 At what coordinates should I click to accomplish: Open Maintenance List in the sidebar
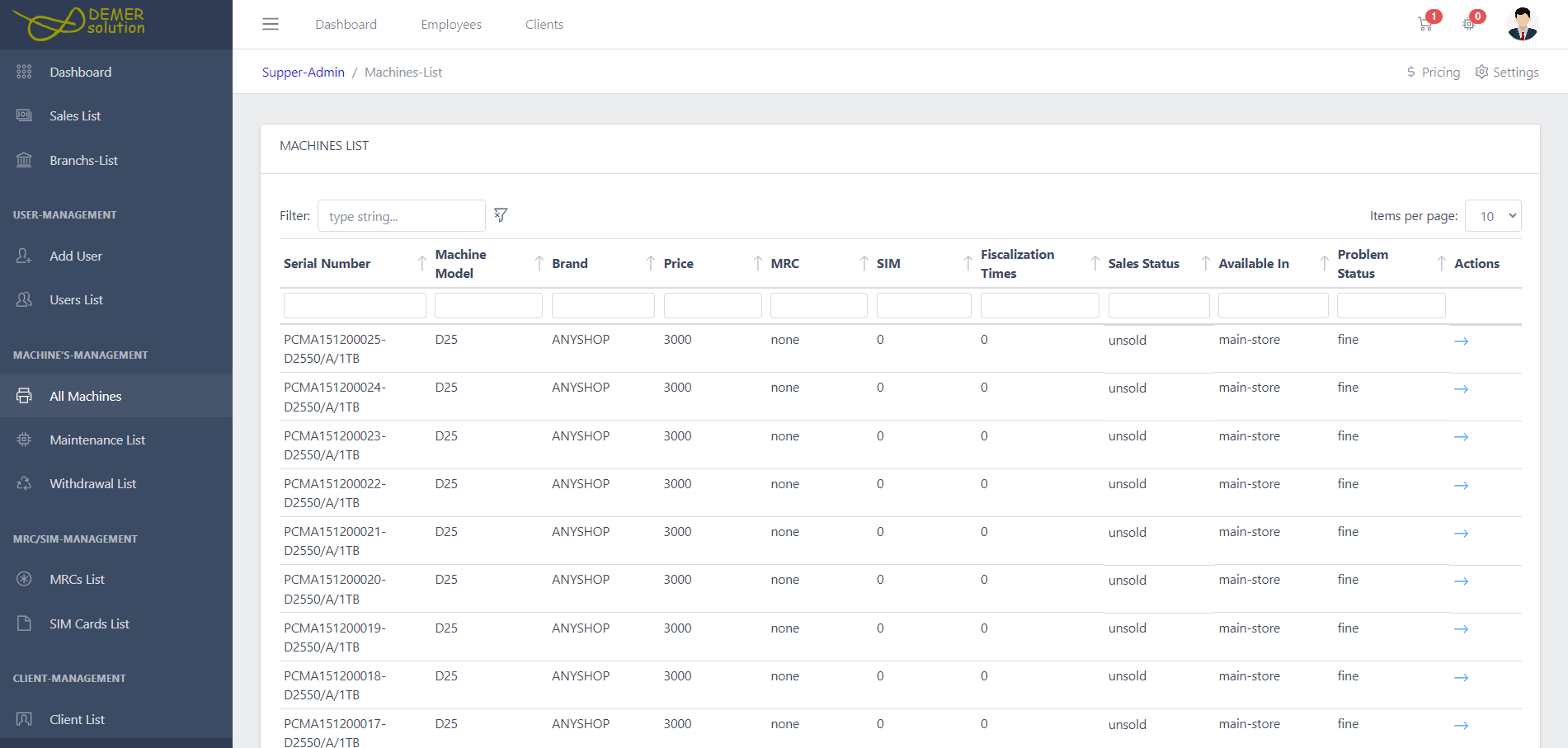(116, 440)
